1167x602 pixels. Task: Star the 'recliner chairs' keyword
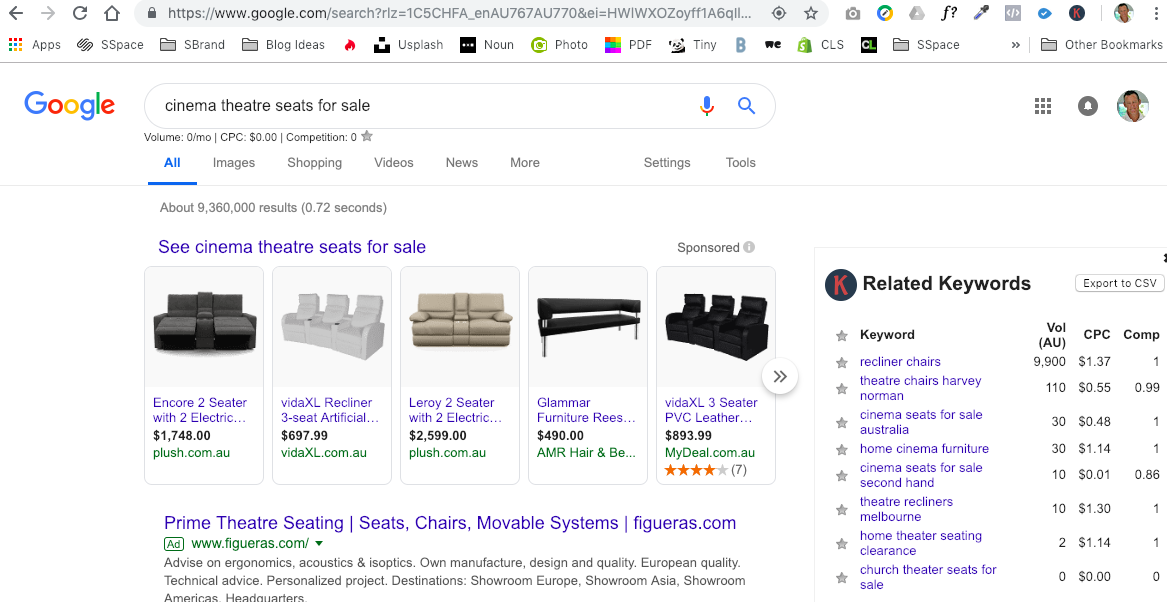coord(842,362)
